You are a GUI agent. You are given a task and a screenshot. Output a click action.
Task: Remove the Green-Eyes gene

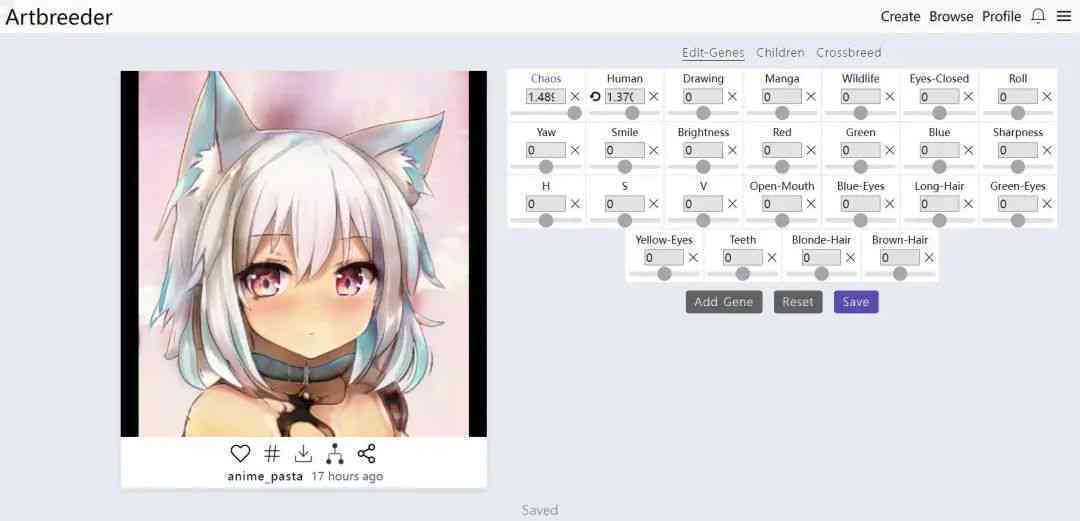click(x=1047, y=204)
